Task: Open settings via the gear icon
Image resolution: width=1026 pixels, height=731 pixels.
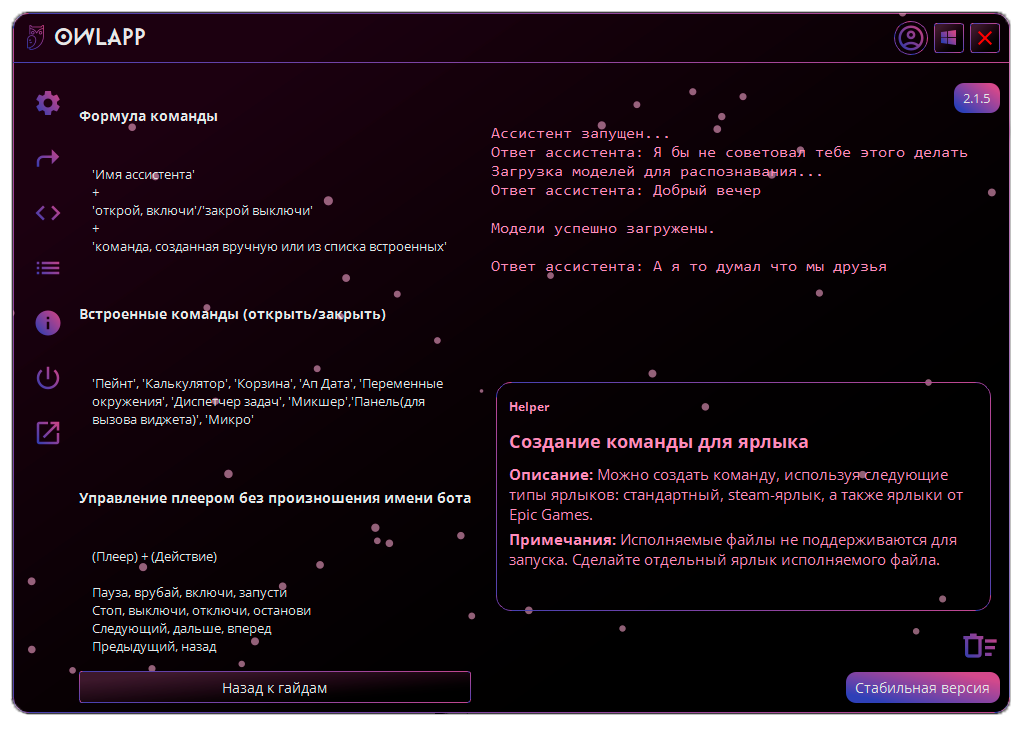Action: (46, 104)
